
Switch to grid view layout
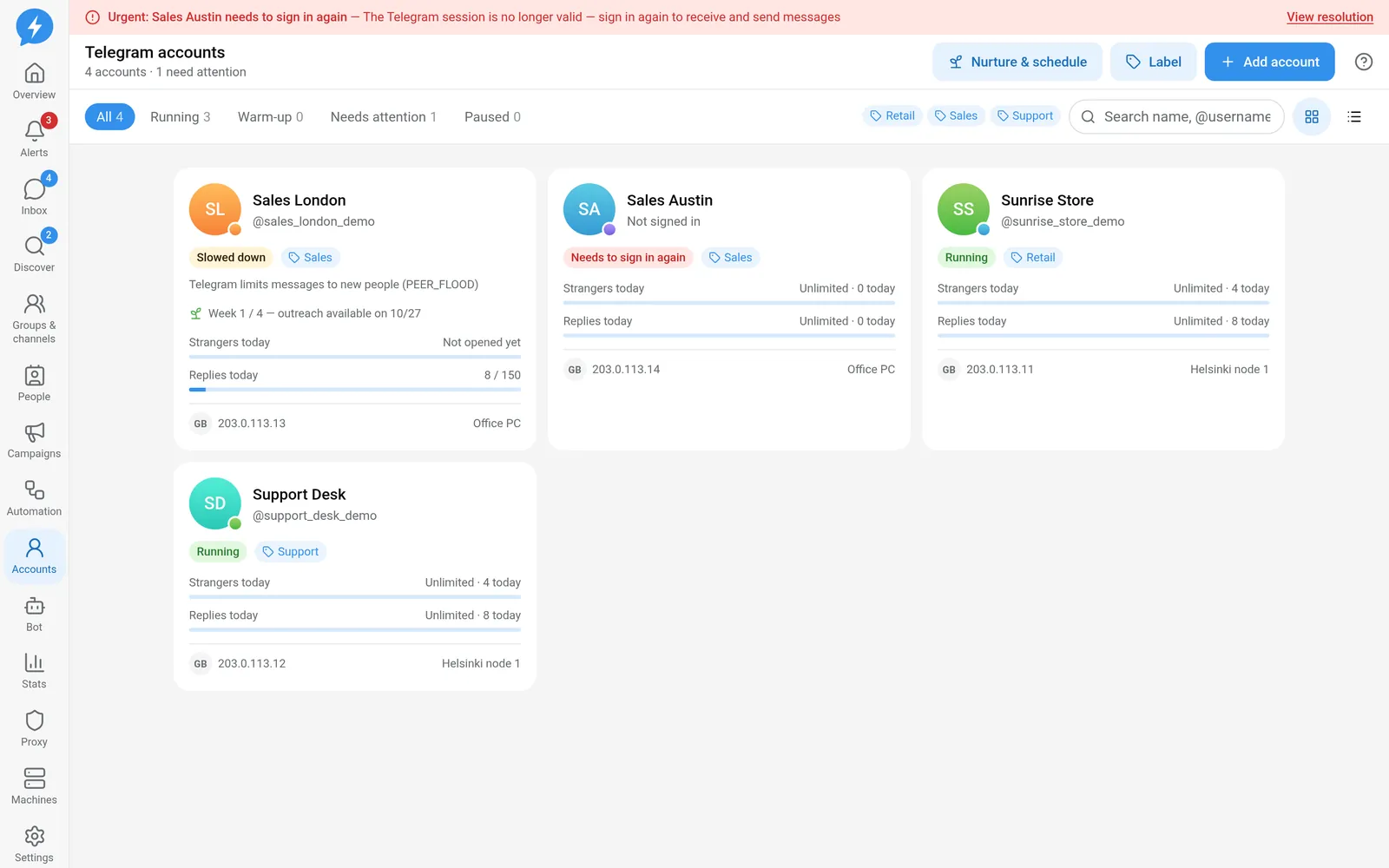click(1312, 116)
